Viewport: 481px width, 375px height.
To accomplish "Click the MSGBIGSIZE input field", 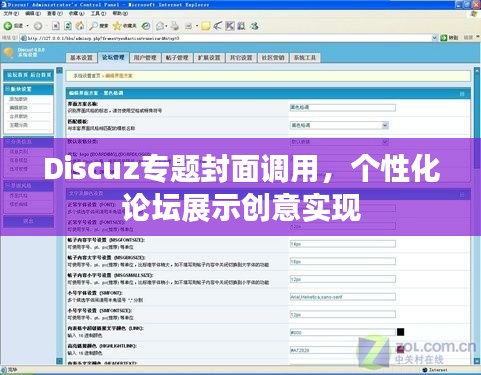I will pos(343,261).
